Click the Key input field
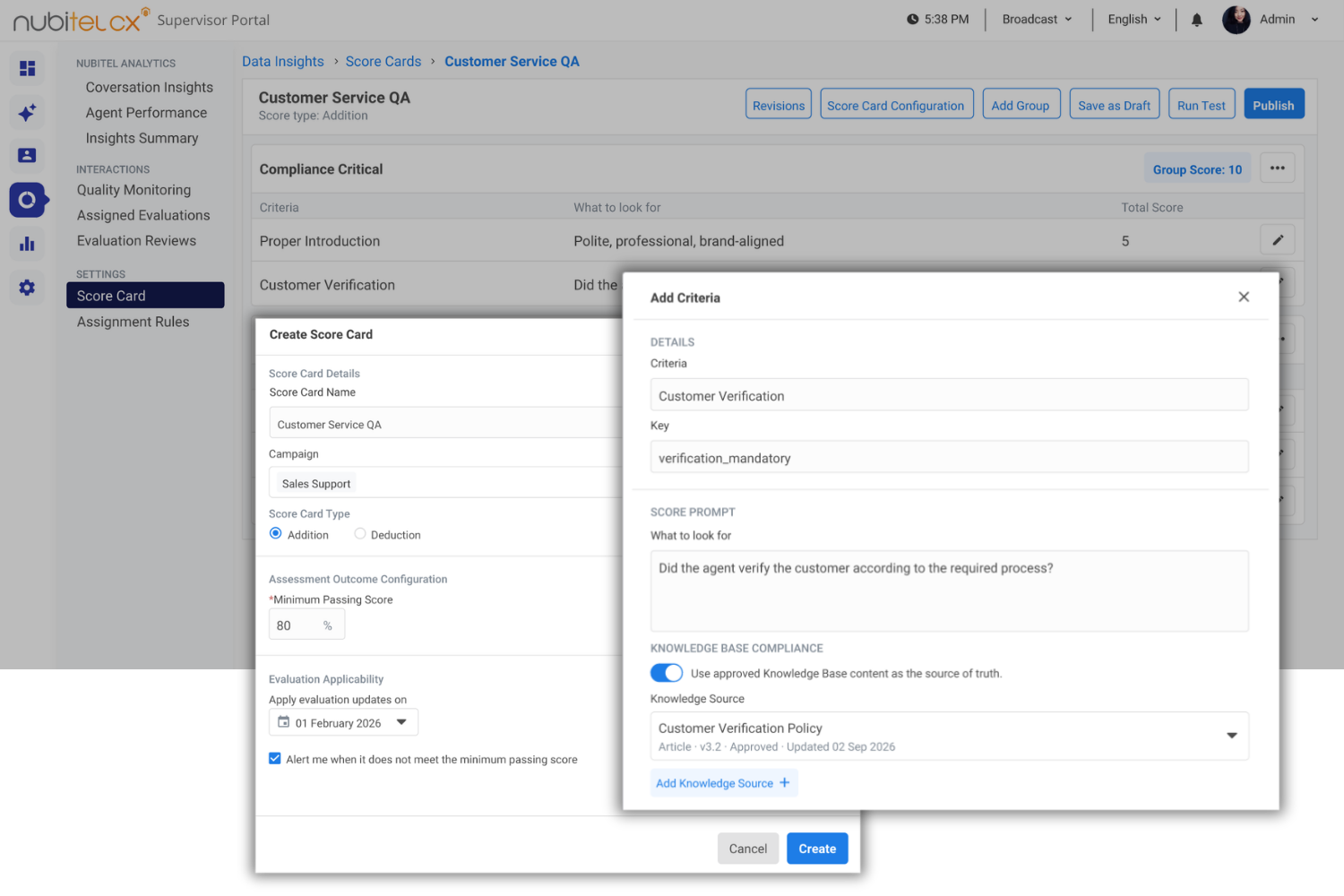This screenshot has height=896, width=1344. click(x=949, y=457)
